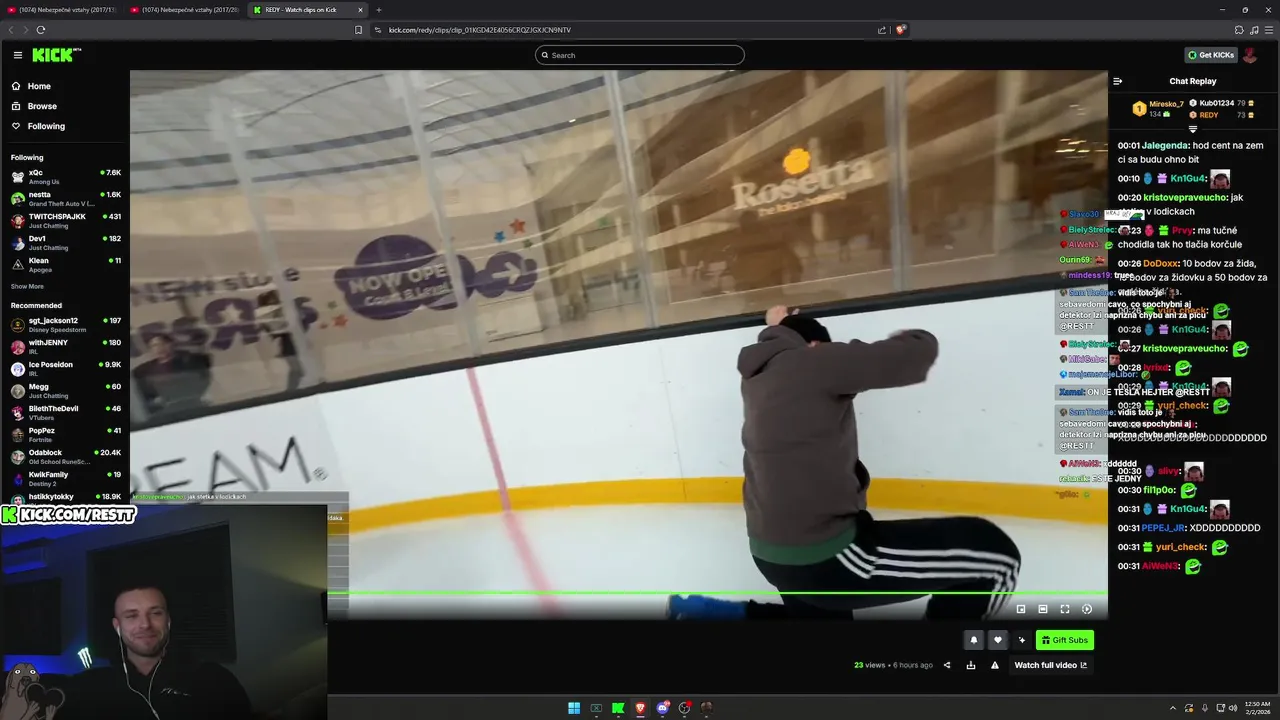This screenshot has width=1280, height=720.
Task: Open Dev1 channel in Following list
Action: click(65, 242)
